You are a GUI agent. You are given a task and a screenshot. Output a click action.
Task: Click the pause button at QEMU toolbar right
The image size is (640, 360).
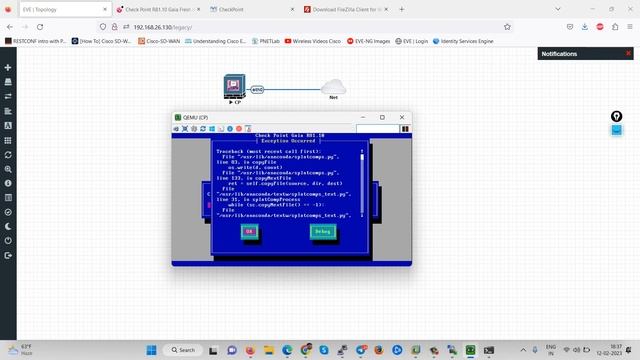405,129
